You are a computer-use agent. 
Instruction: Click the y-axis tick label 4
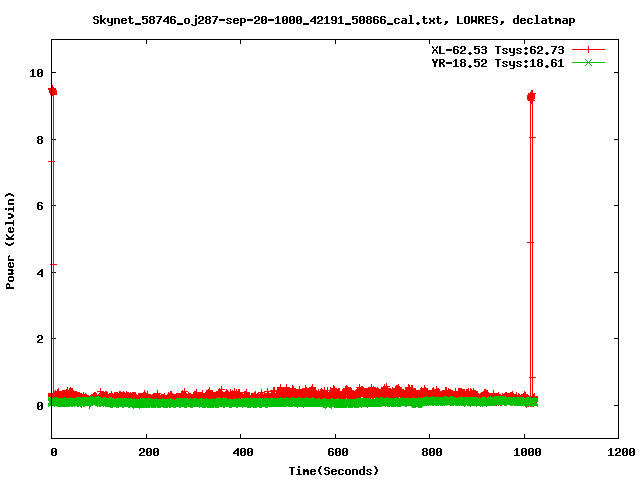point(40,273)
